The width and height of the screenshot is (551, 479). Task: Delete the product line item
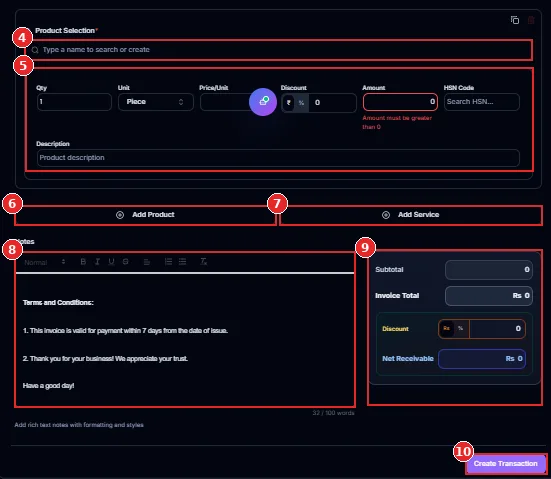(x=531, y=20)
